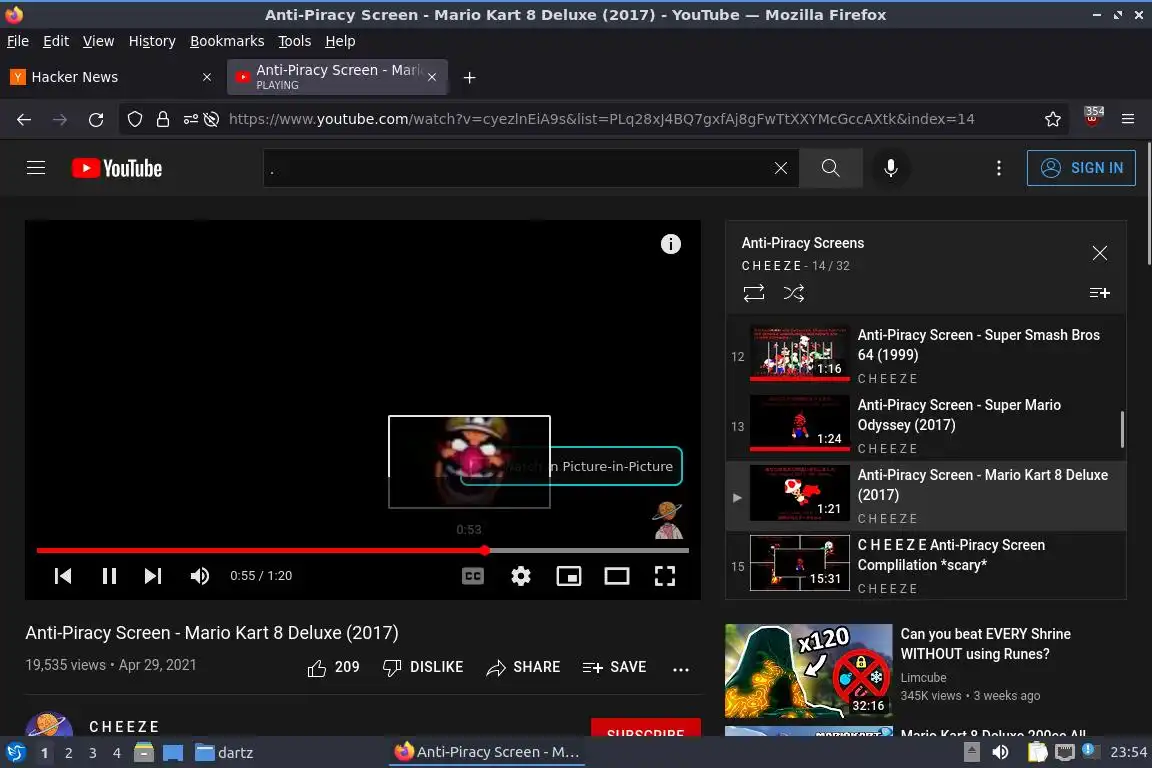Image resolution: width=1152 pixels, height=768 pixels.
Task: Open tracking protection shield icon
Action: [134, 119]
